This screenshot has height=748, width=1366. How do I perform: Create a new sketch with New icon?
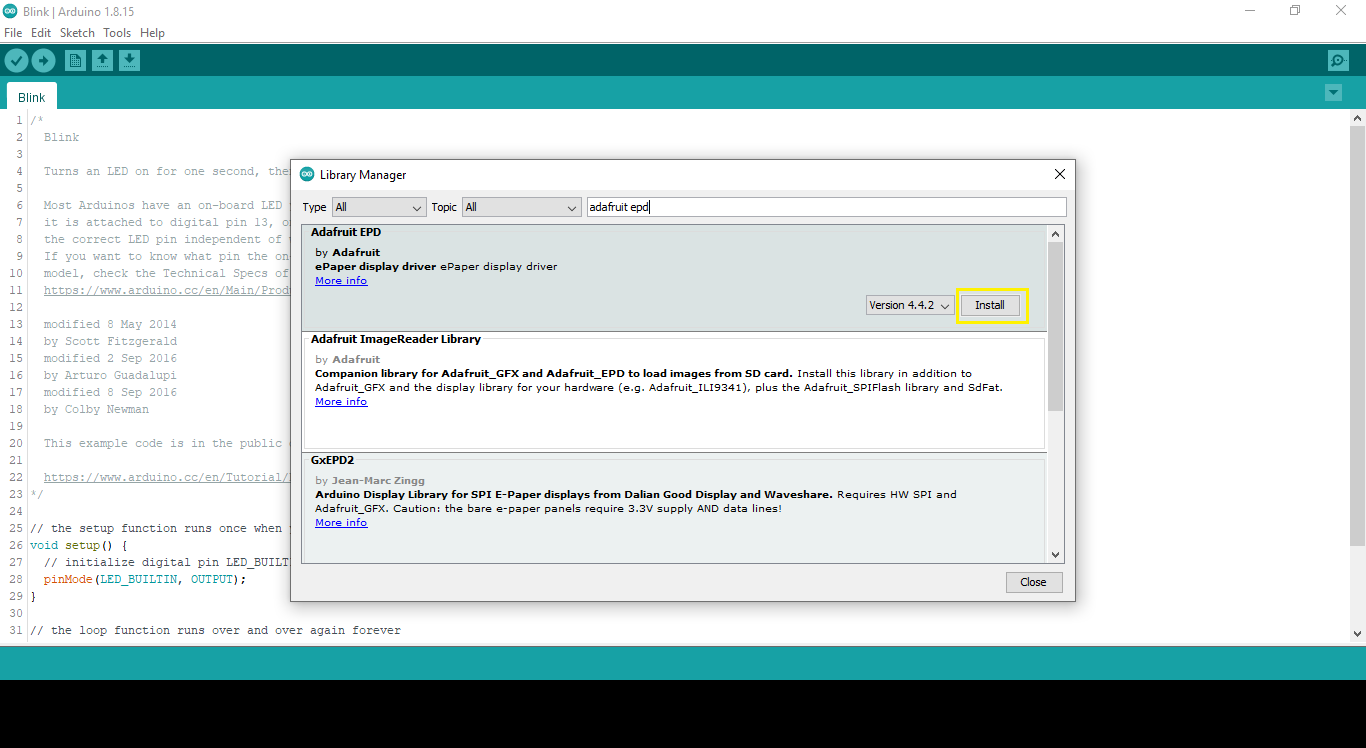[x=75, y=61]
